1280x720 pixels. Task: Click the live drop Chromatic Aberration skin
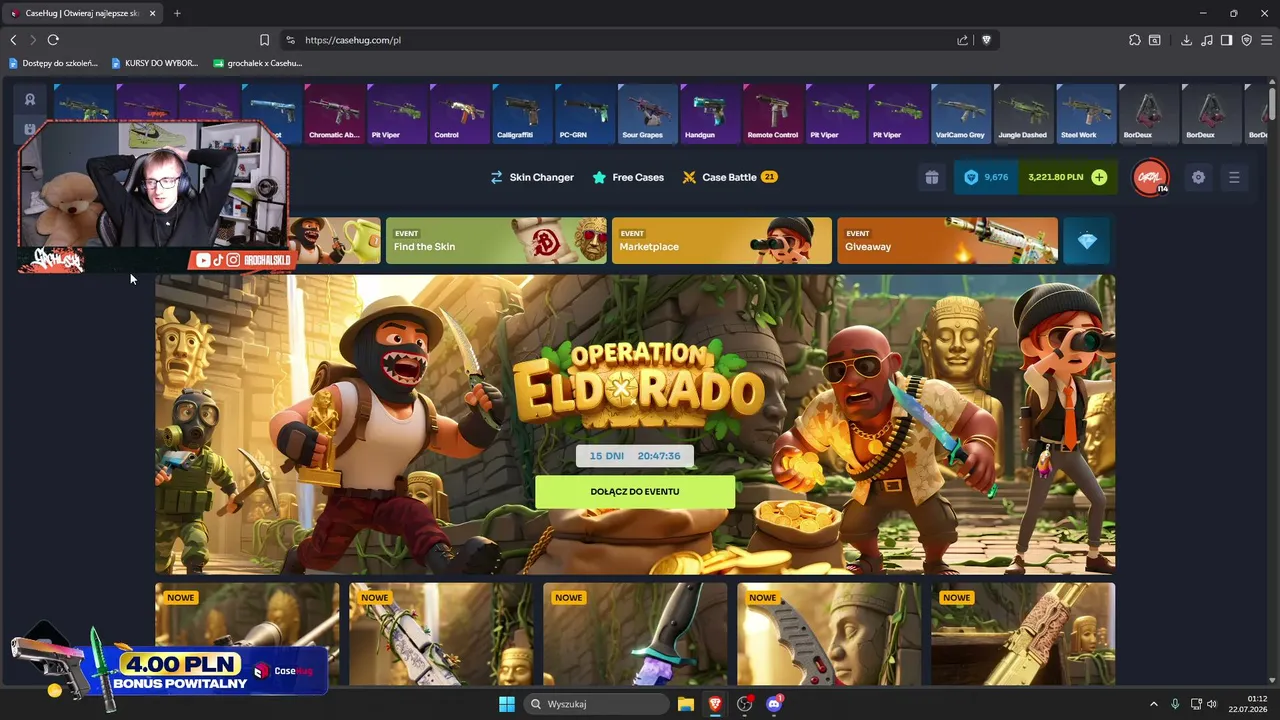tap(334, 114)
